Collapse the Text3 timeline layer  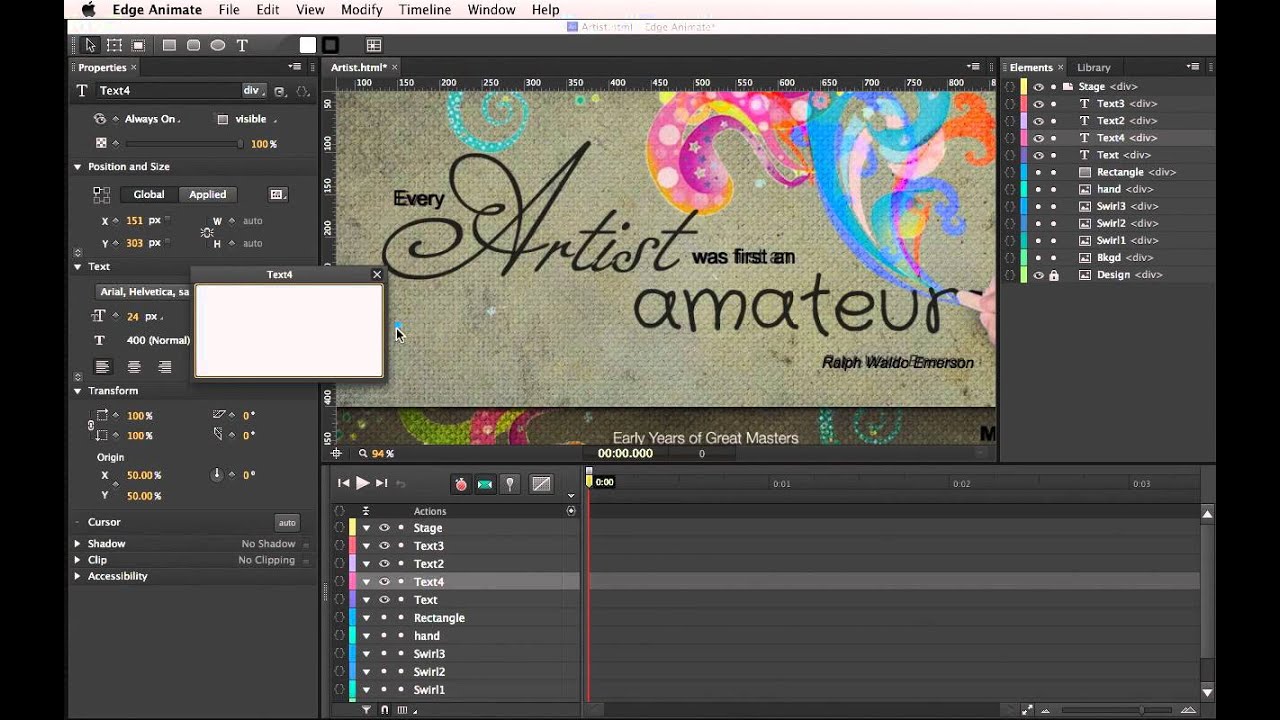tap(366, 546)
